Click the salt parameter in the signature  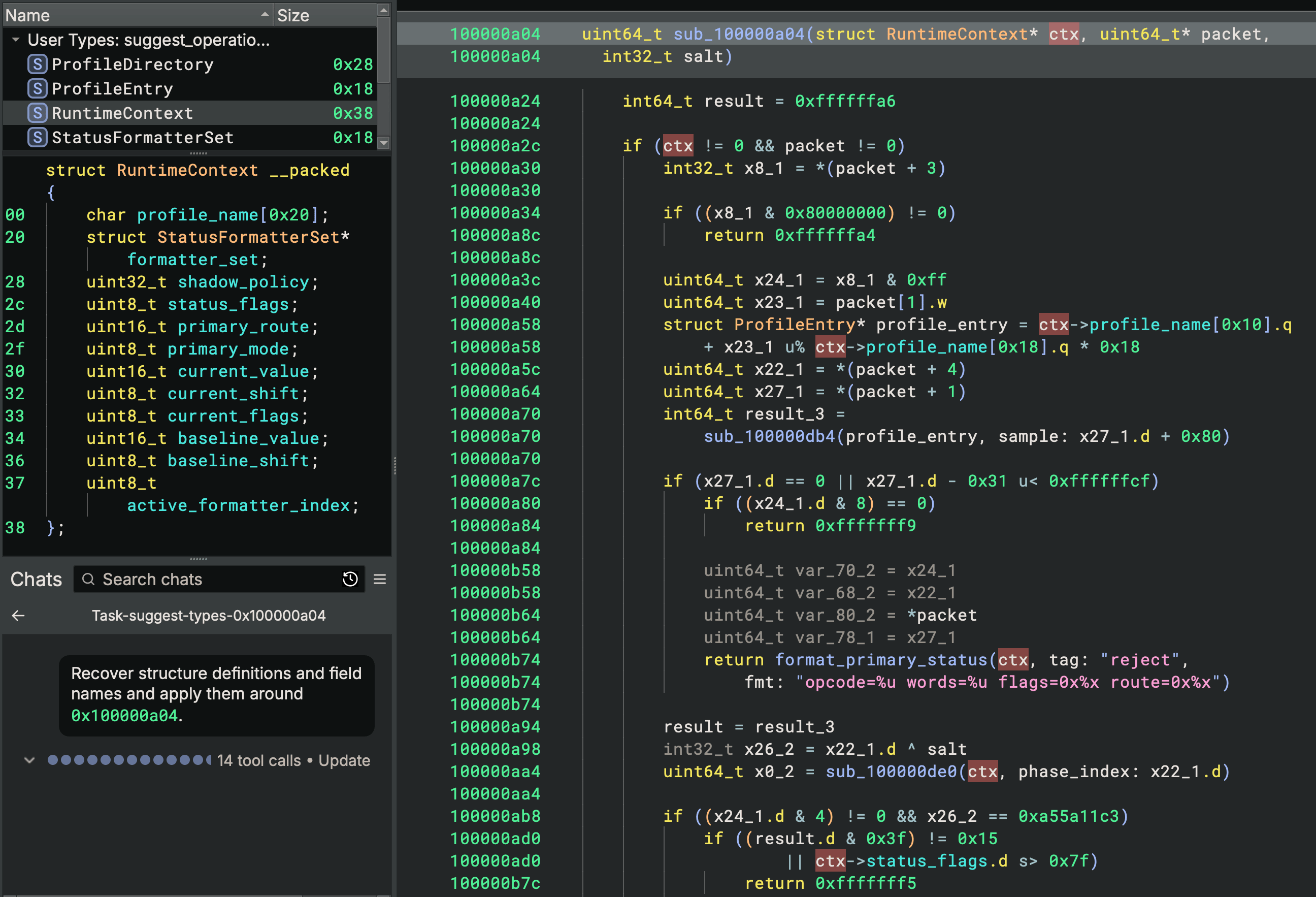tap(703, 57)
